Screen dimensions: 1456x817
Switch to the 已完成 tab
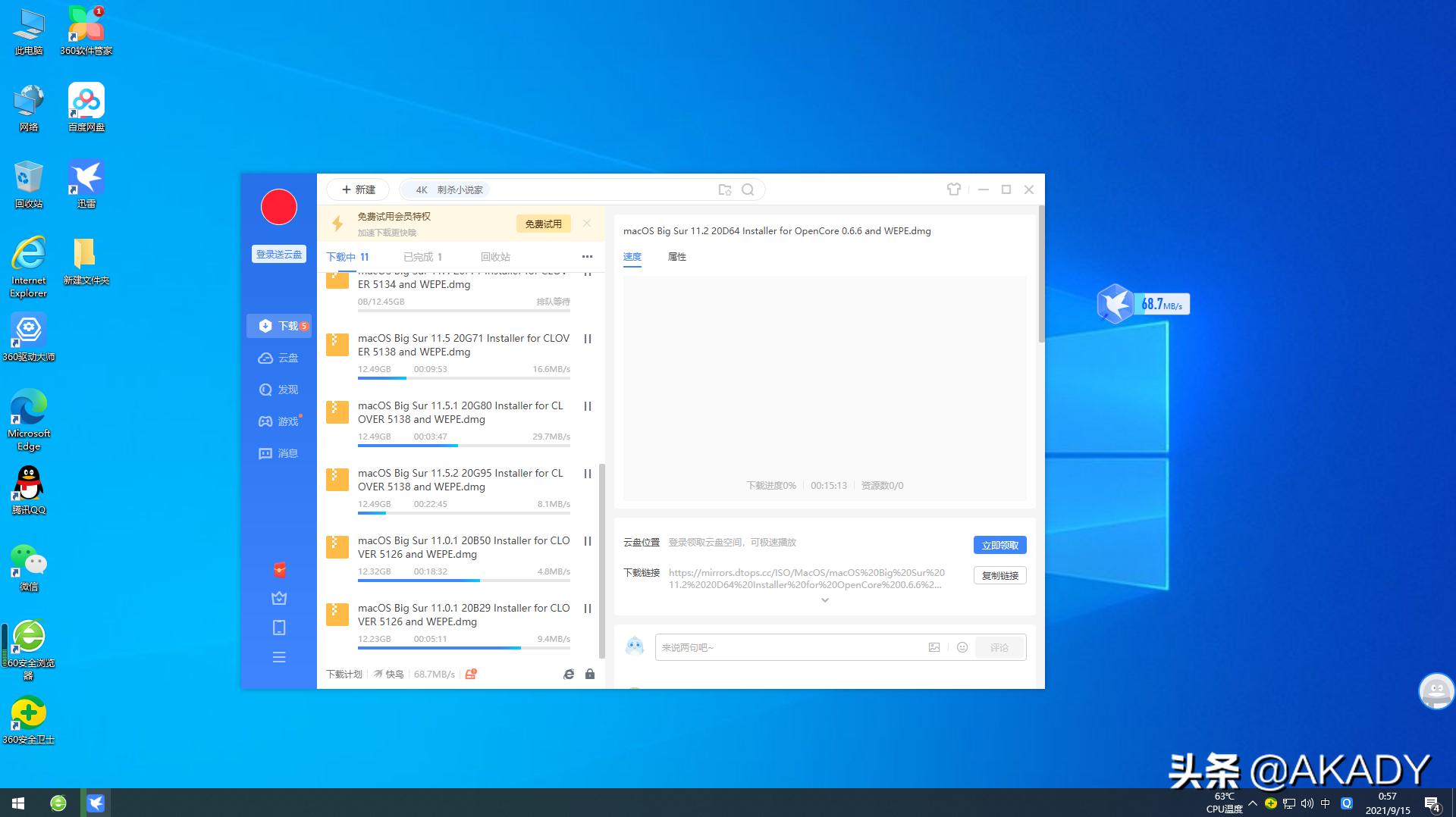(418, 257)
